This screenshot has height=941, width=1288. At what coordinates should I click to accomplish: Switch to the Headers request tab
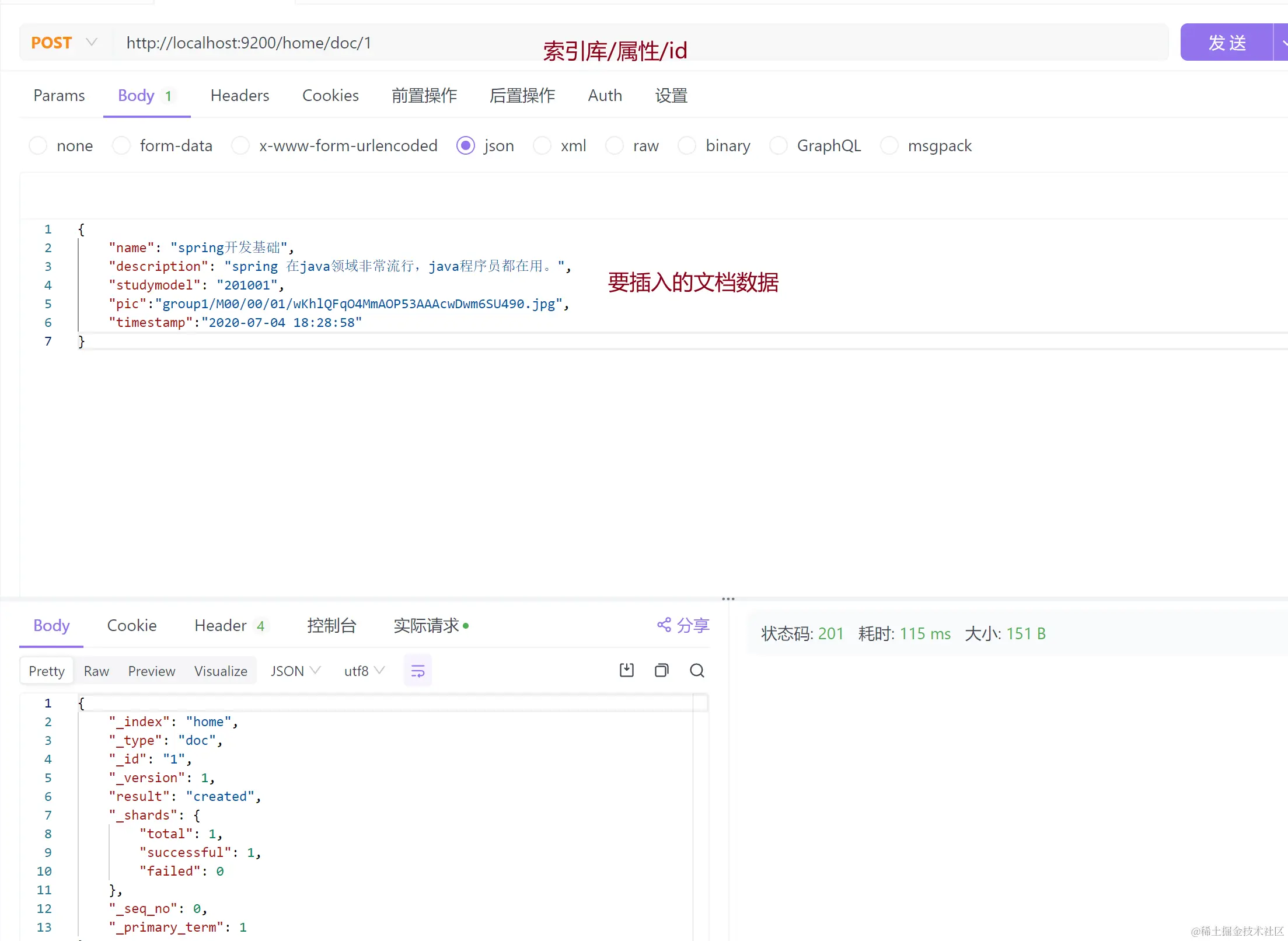(239, 95)
